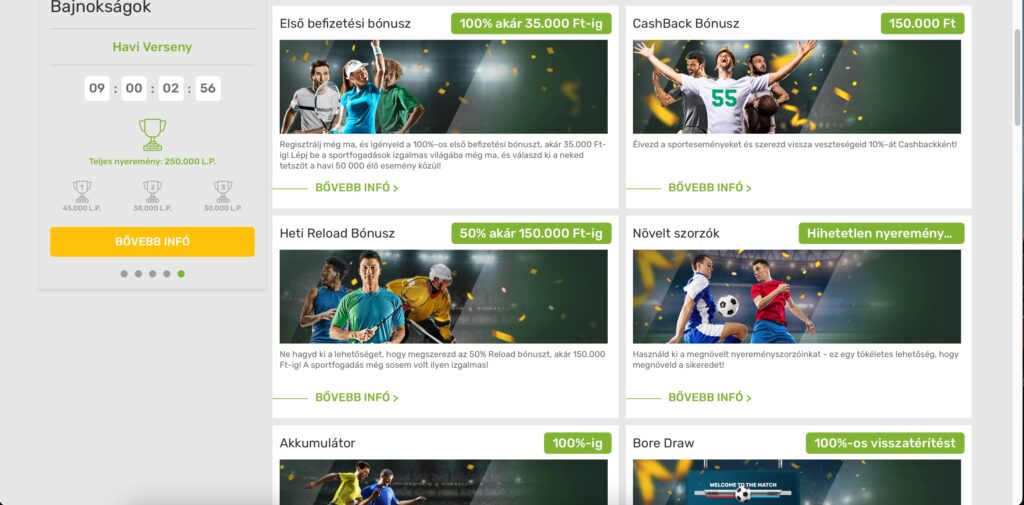Click the Heti Reload hockey player banner
Image resolution: width=1024 pixels, height=505 pixels.
point(443,297)
